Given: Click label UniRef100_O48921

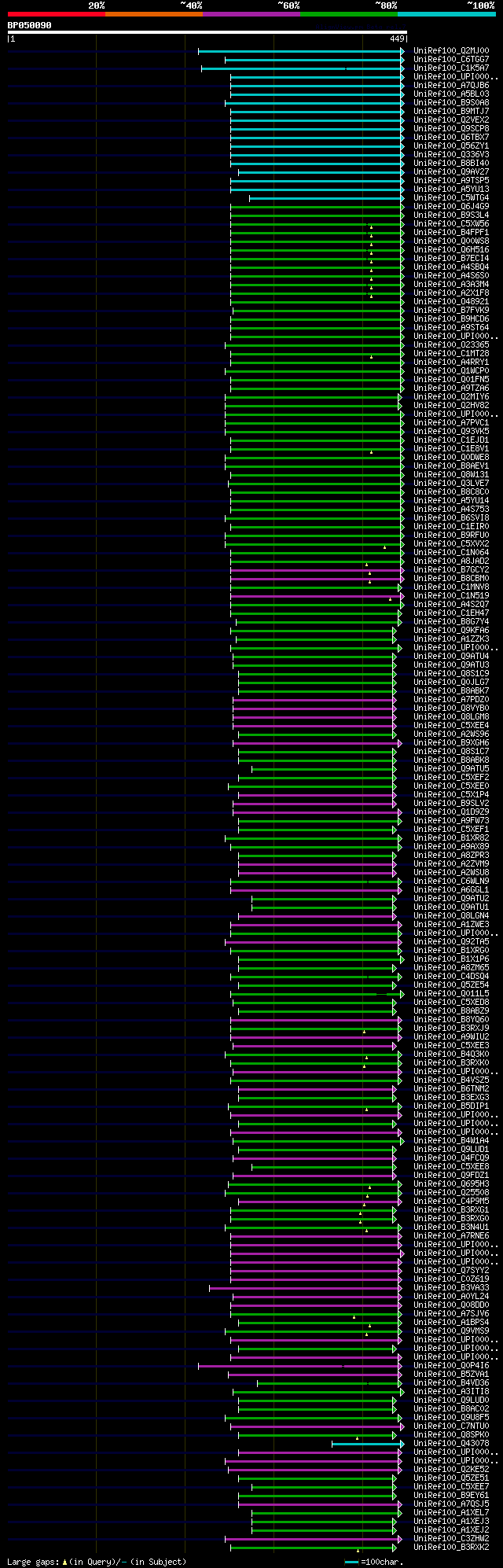Looking at the screenshot, I should 451,301.
